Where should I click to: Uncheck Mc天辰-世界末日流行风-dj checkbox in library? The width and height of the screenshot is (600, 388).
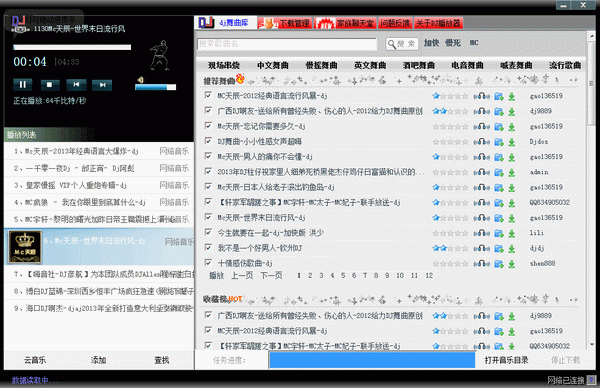(208, 217)
